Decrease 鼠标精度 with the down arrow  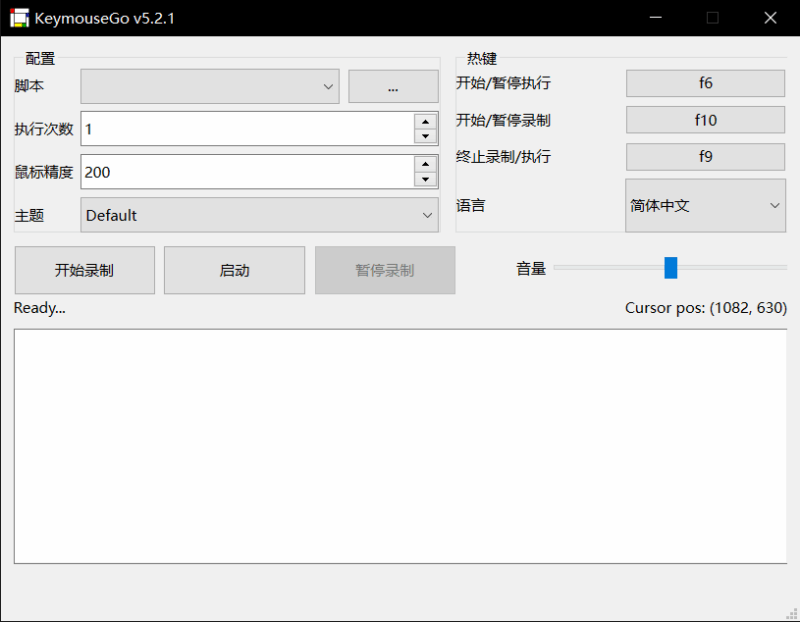pos(426,179)
